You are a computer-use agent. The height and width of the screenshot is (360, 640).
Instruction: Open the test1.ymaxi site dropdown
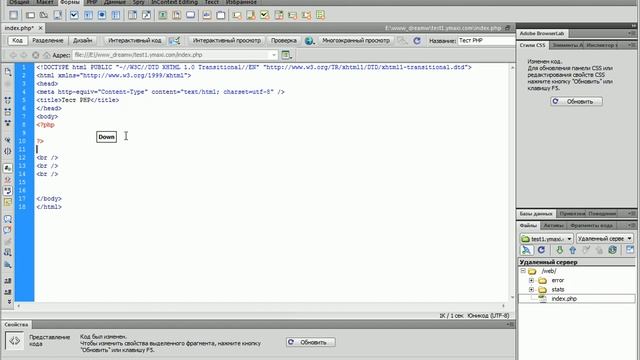pos(547,238)
